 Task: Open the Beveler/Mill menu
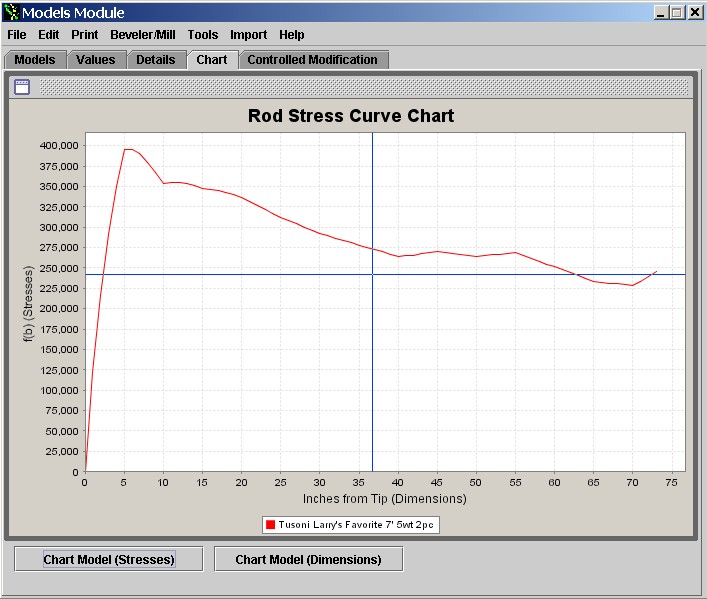click(143, 34)
